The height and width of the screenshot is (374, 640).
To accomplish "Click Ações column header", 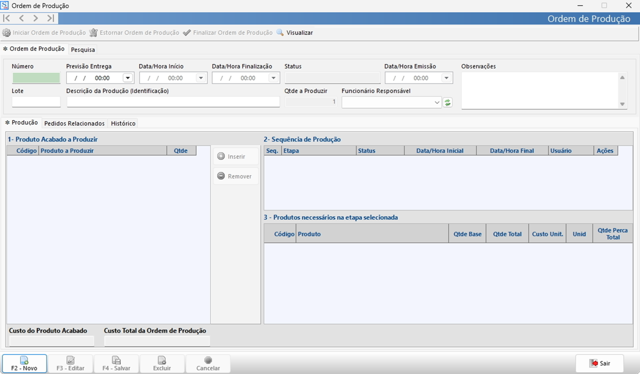I will point(605,151).
